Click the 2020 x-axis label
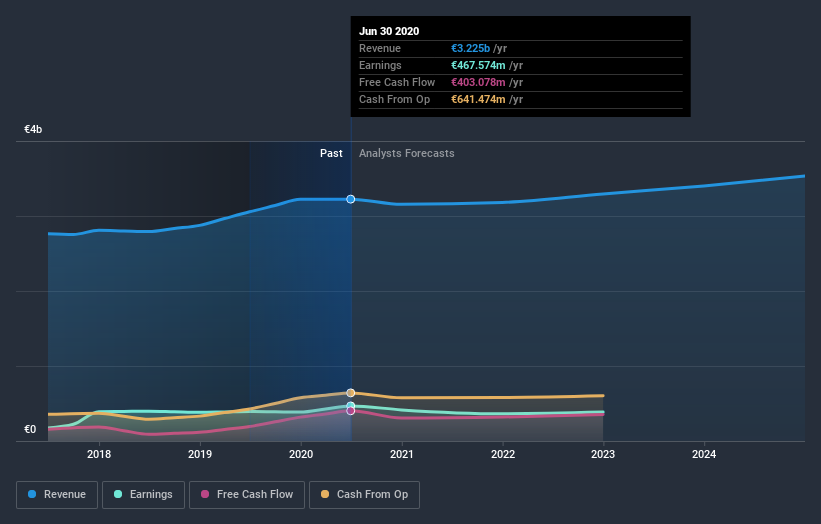Image resolution: width=821 pixels, height=524 pixels. coord(301,454)
